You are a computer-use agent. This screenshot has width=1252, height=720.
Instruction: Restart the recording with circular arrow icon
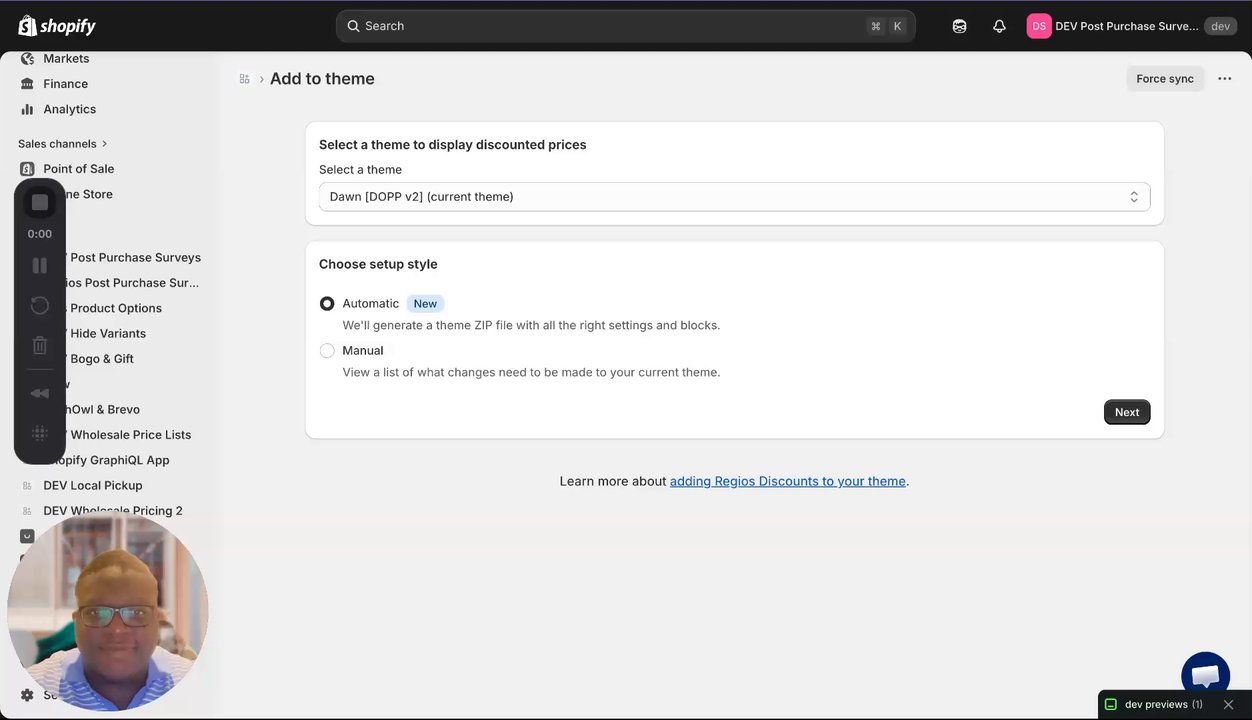point(40,305)
